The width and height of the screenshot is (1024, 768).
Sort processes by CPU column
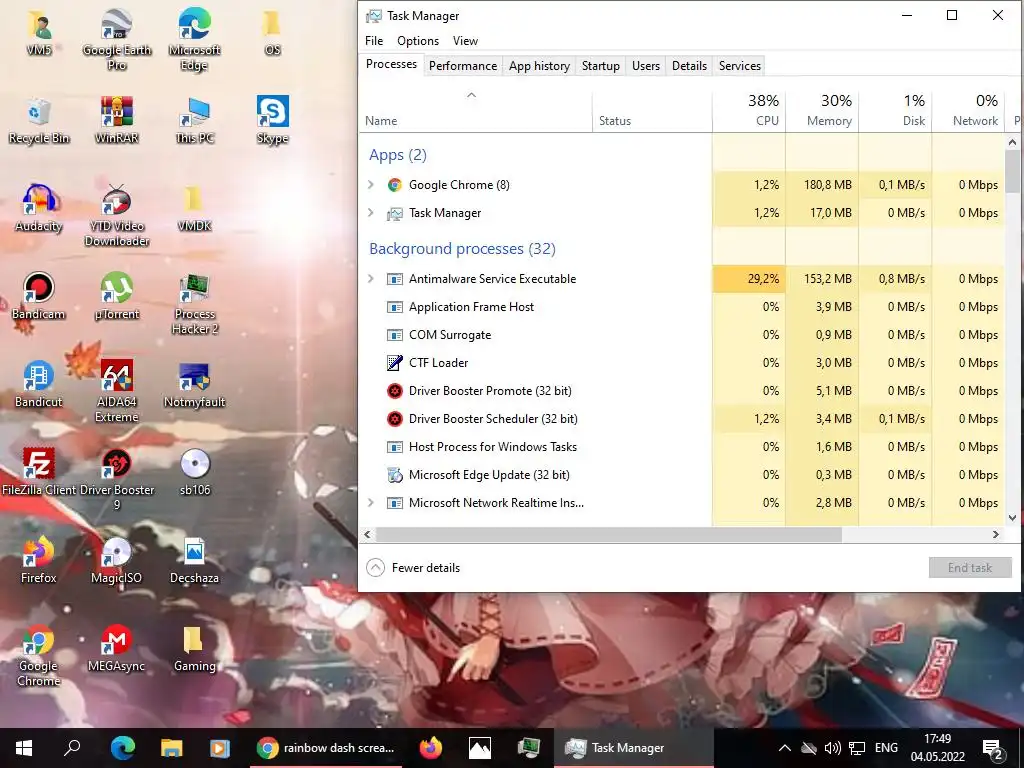[x=749, y=111]
